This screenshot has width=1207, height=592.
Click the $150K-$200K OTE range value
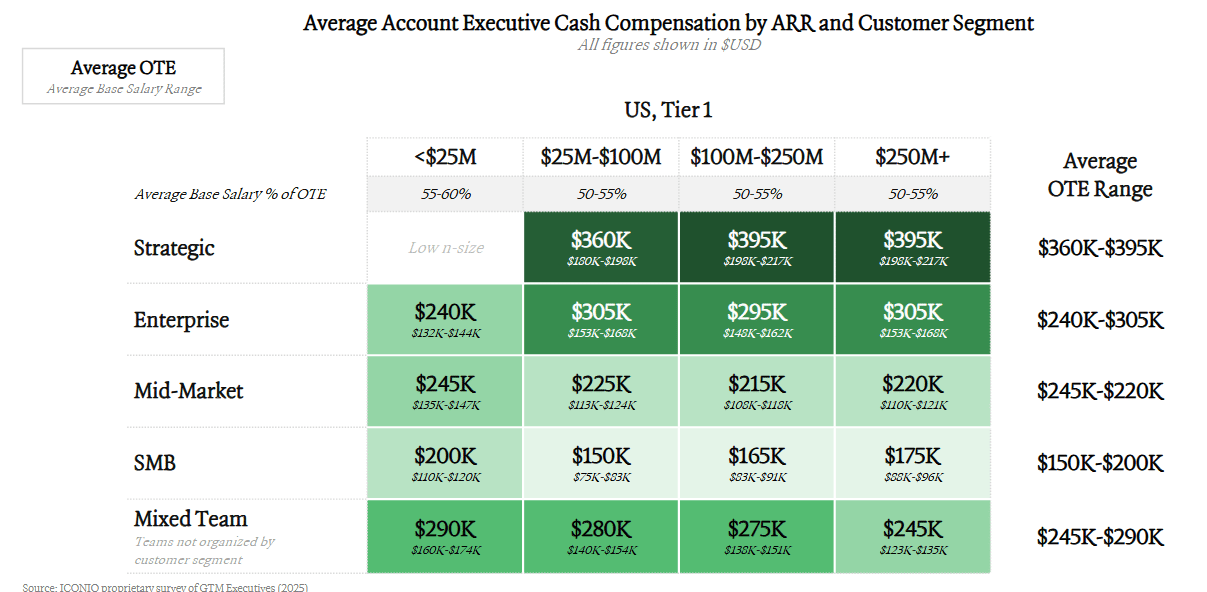1100,463
